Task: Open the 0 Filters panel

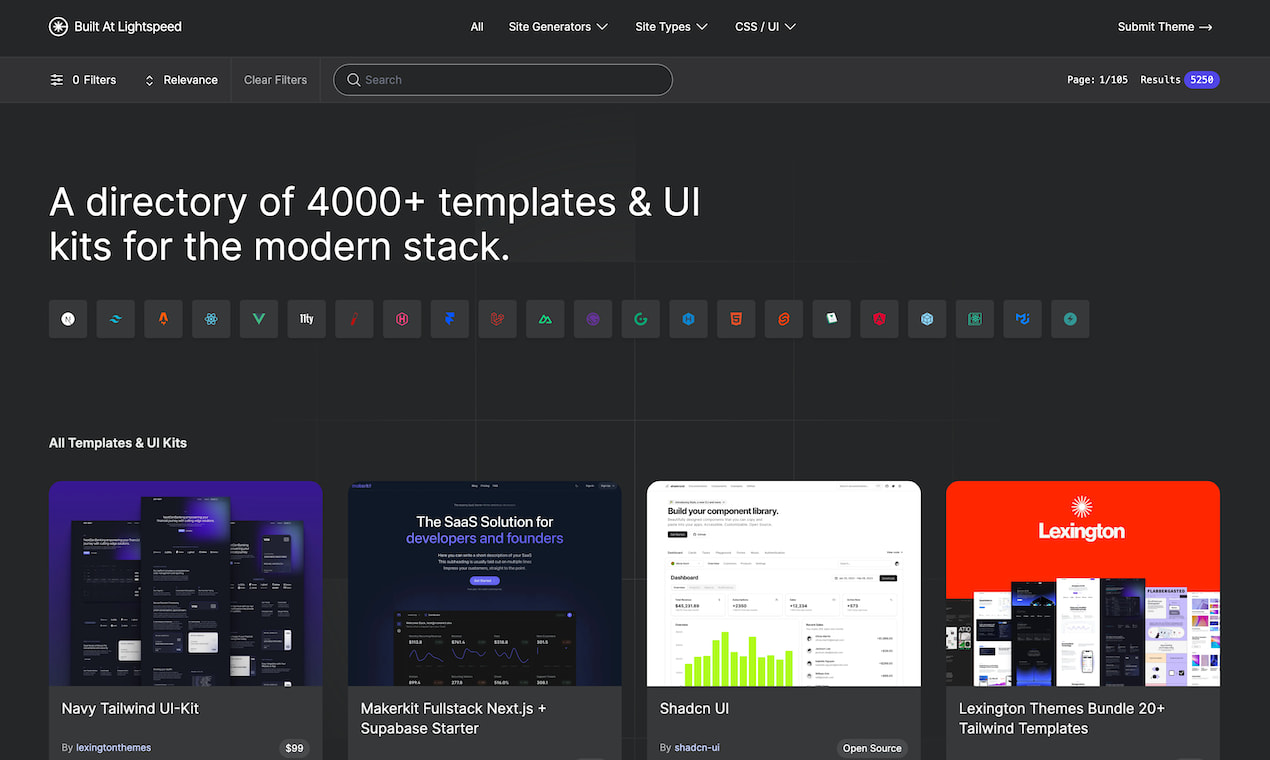Action: (83, 80)
